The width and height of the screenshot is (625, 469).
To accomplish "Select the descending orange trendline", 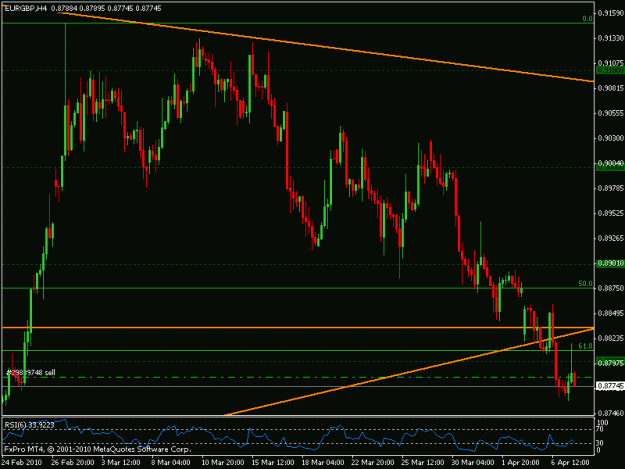I will 325,47.
